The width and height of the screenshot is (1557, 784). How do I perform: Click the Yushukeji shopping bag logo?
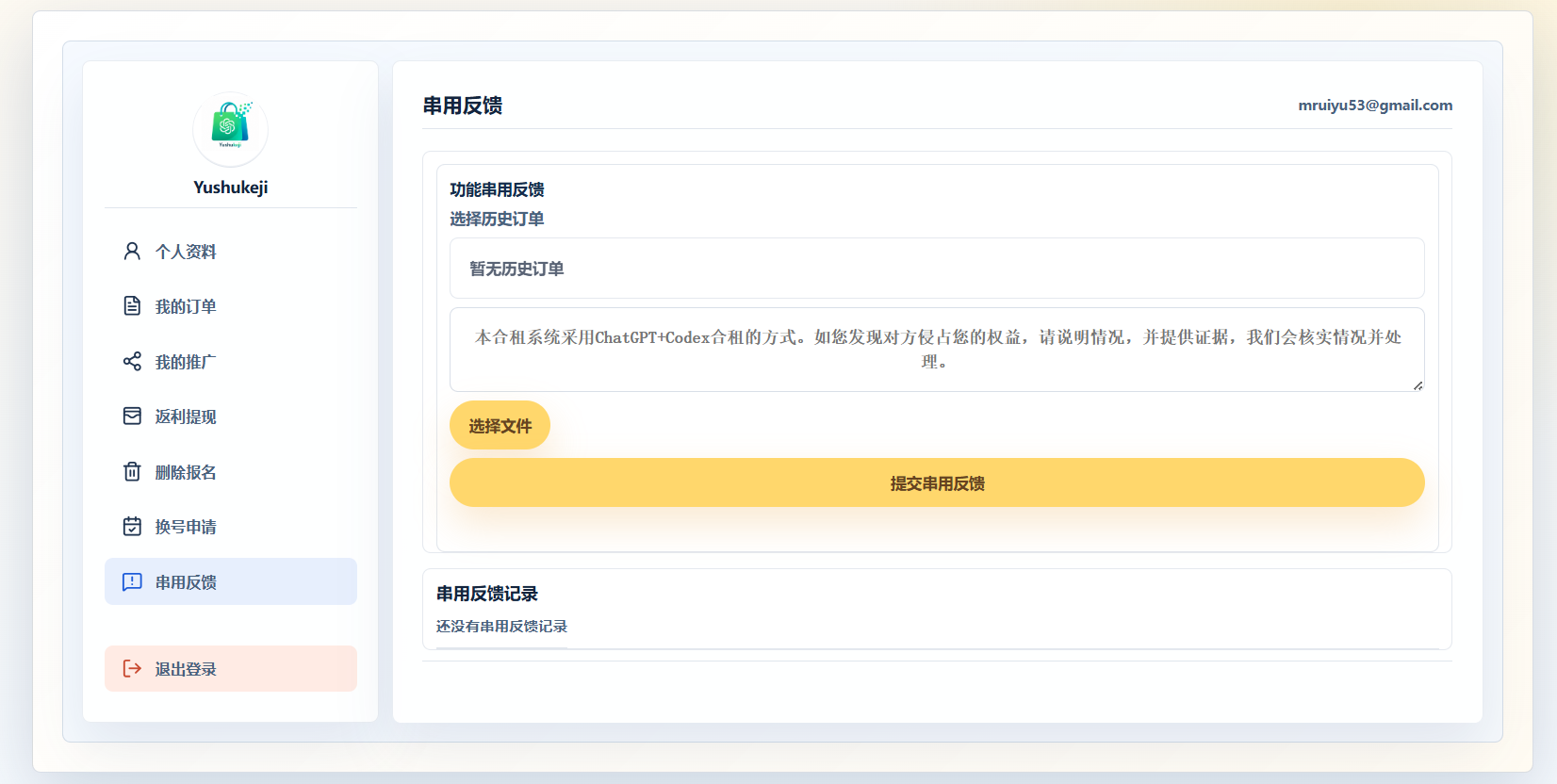point(230,129)
